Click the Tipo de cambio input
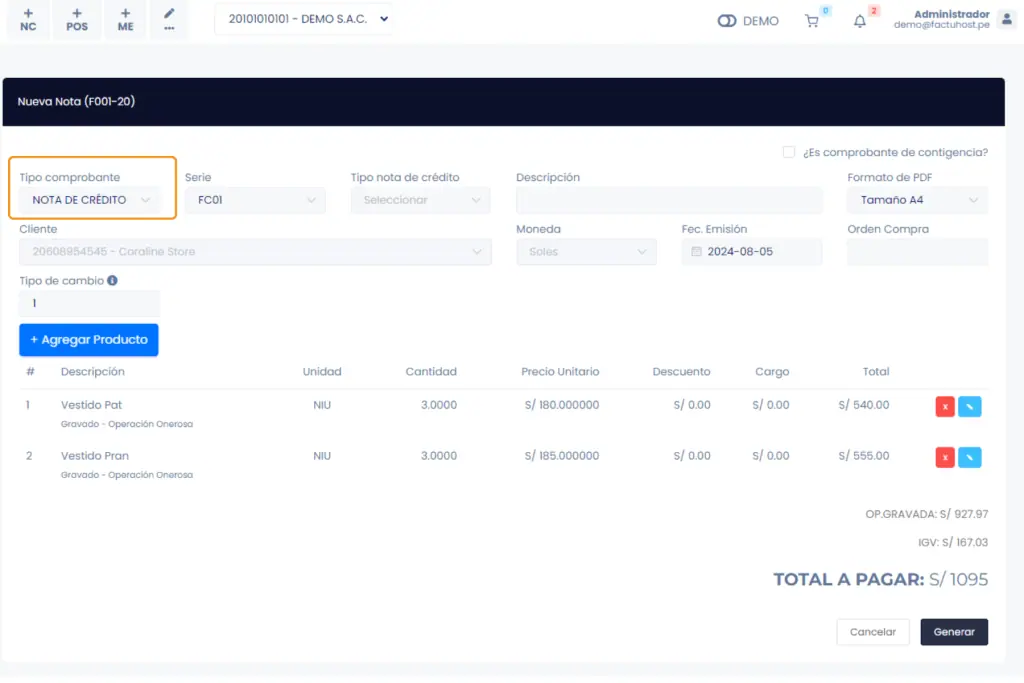Viewport: 1024px width, 683px height. [x=89, y=303]
